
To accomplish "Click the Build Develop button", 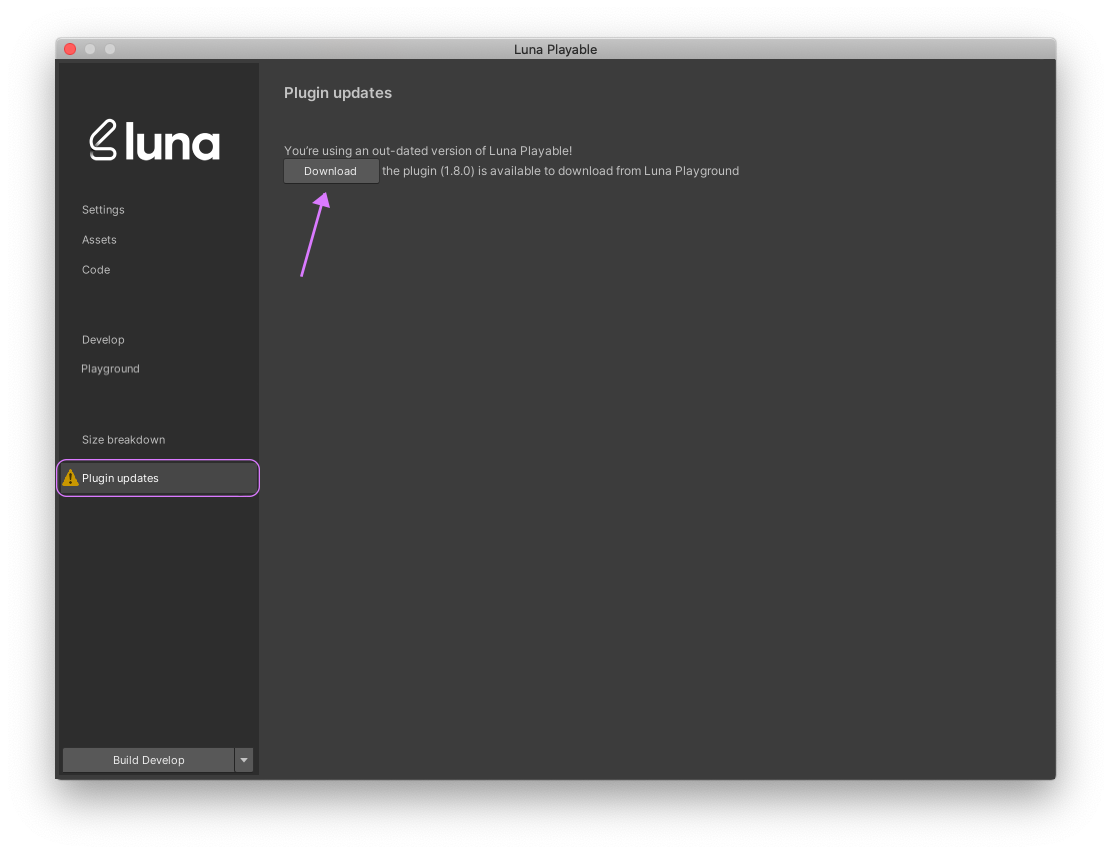I will (148, 760).
